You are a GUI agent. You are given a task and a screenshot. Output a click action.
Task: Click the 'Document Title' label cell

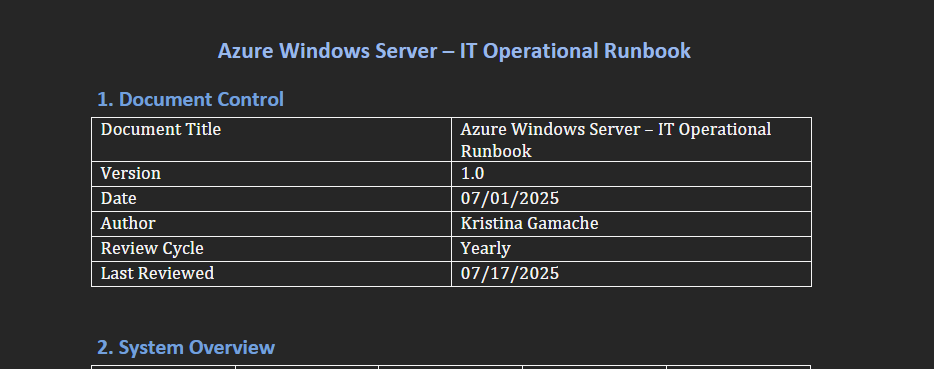[272, 139]
